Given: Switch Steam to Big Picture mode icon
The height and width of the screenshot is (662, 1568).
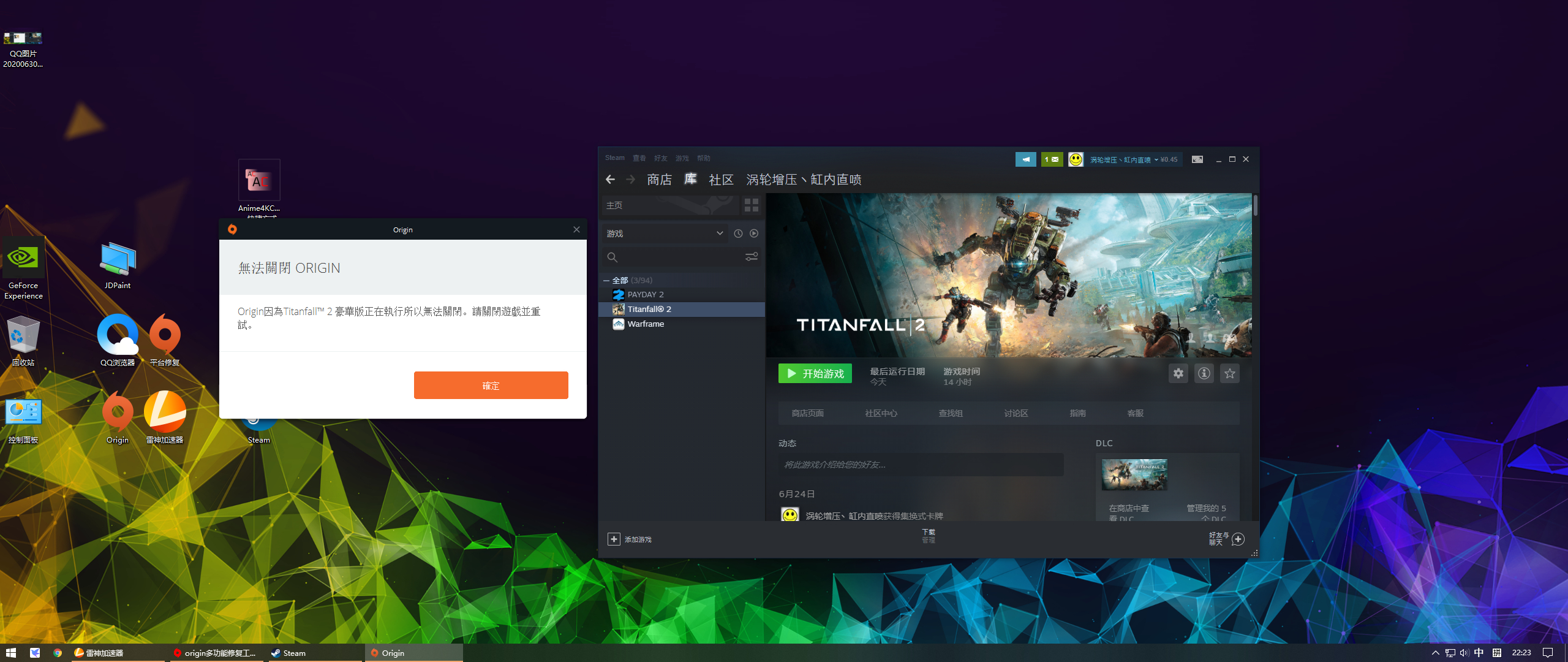Looking at the screenshot, I should [1197, 159].
